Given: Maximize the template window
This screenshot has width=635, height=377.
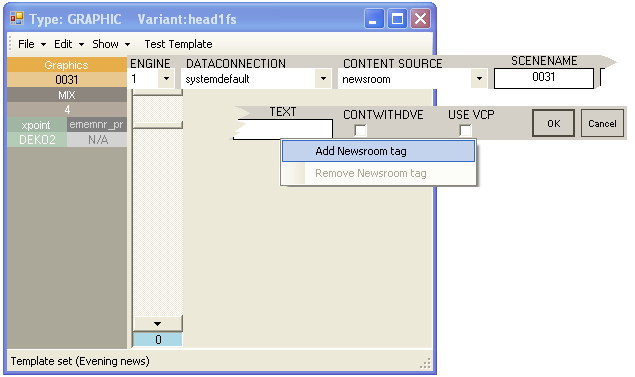Looking at the screenshot, I should pyautogui.click(x=397, y=19).
